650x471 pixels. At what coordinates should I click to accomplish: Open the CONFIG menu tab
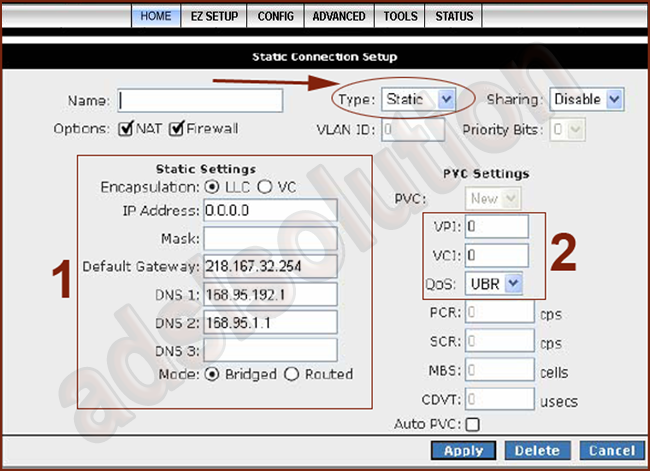[275, 17]
